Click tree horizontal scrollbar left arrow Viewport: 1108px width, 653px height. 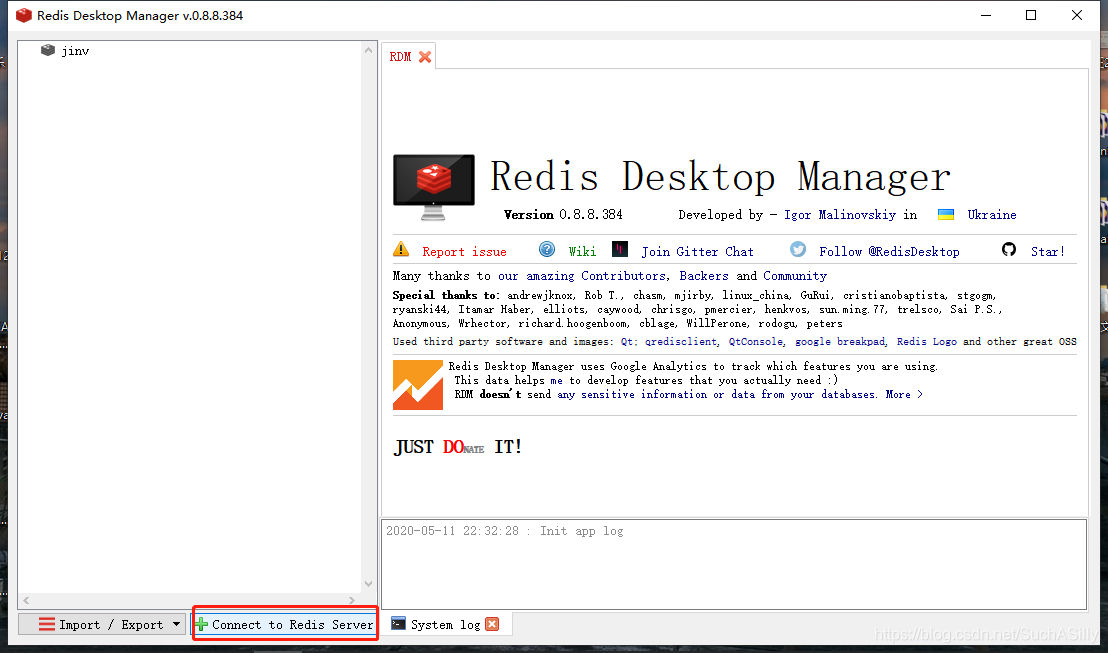point(26,601)
